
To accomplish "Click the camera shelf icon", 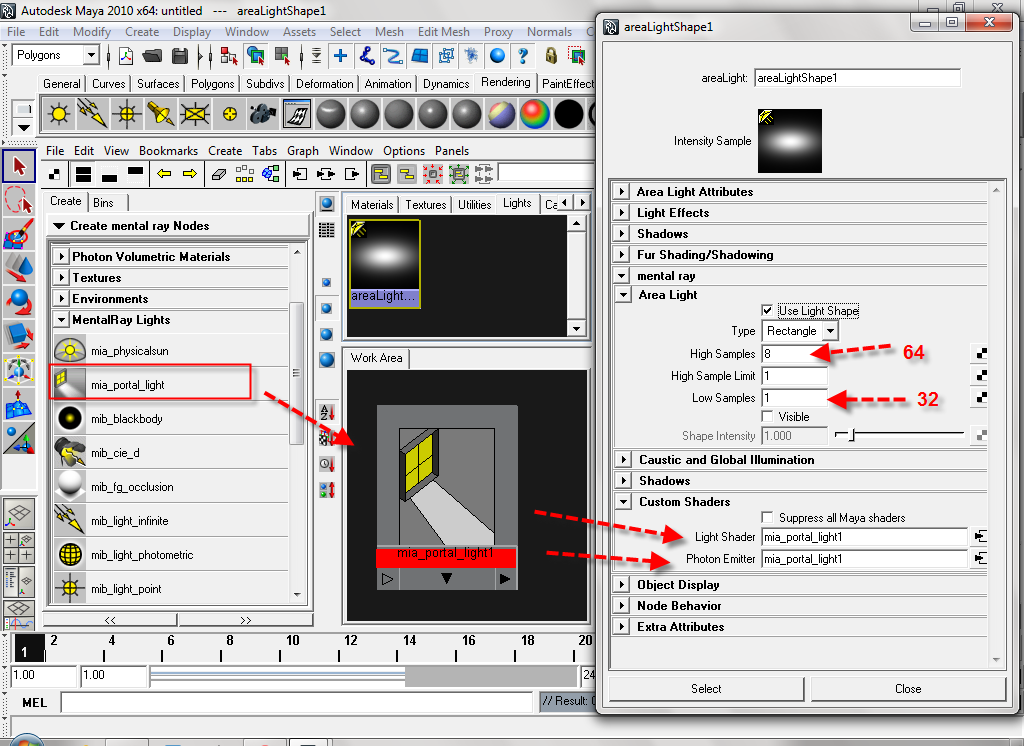I will click(x=263, y=114).
